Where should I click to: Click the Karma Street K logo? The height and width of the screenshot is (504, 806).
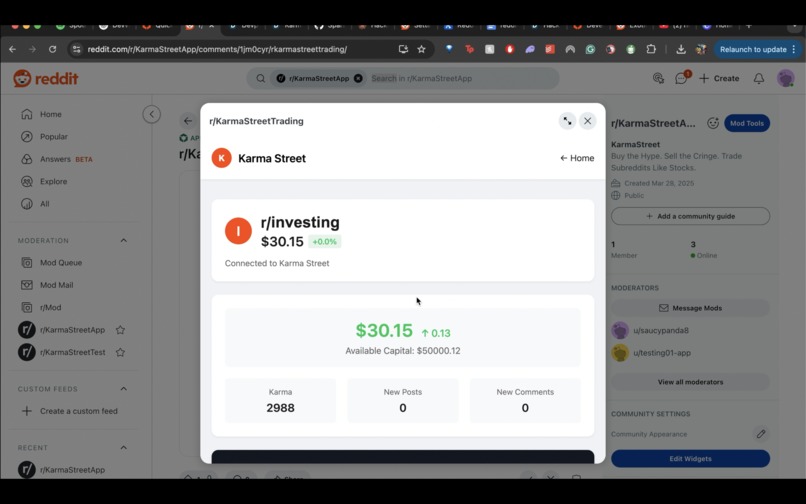[222, 158]
